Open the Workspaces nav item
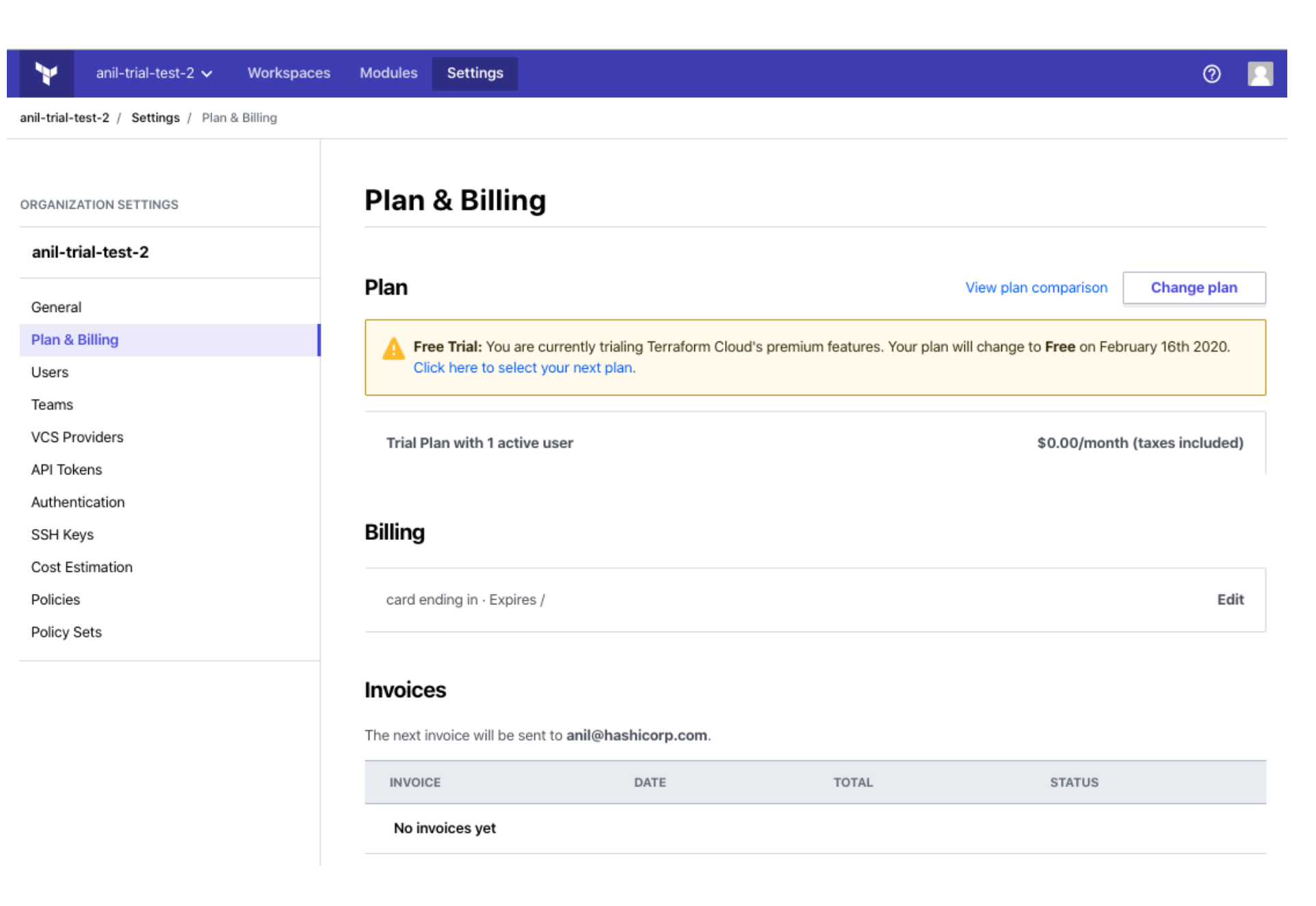1316x906 pixels. [x=289, y=73]
